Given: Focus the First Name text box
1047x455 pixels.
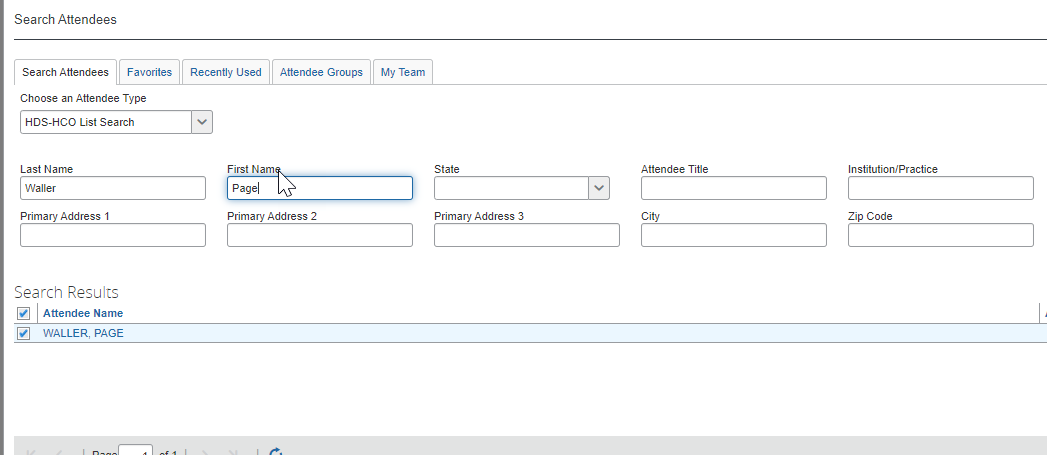Looking at the screenshot, I should 319,188.
